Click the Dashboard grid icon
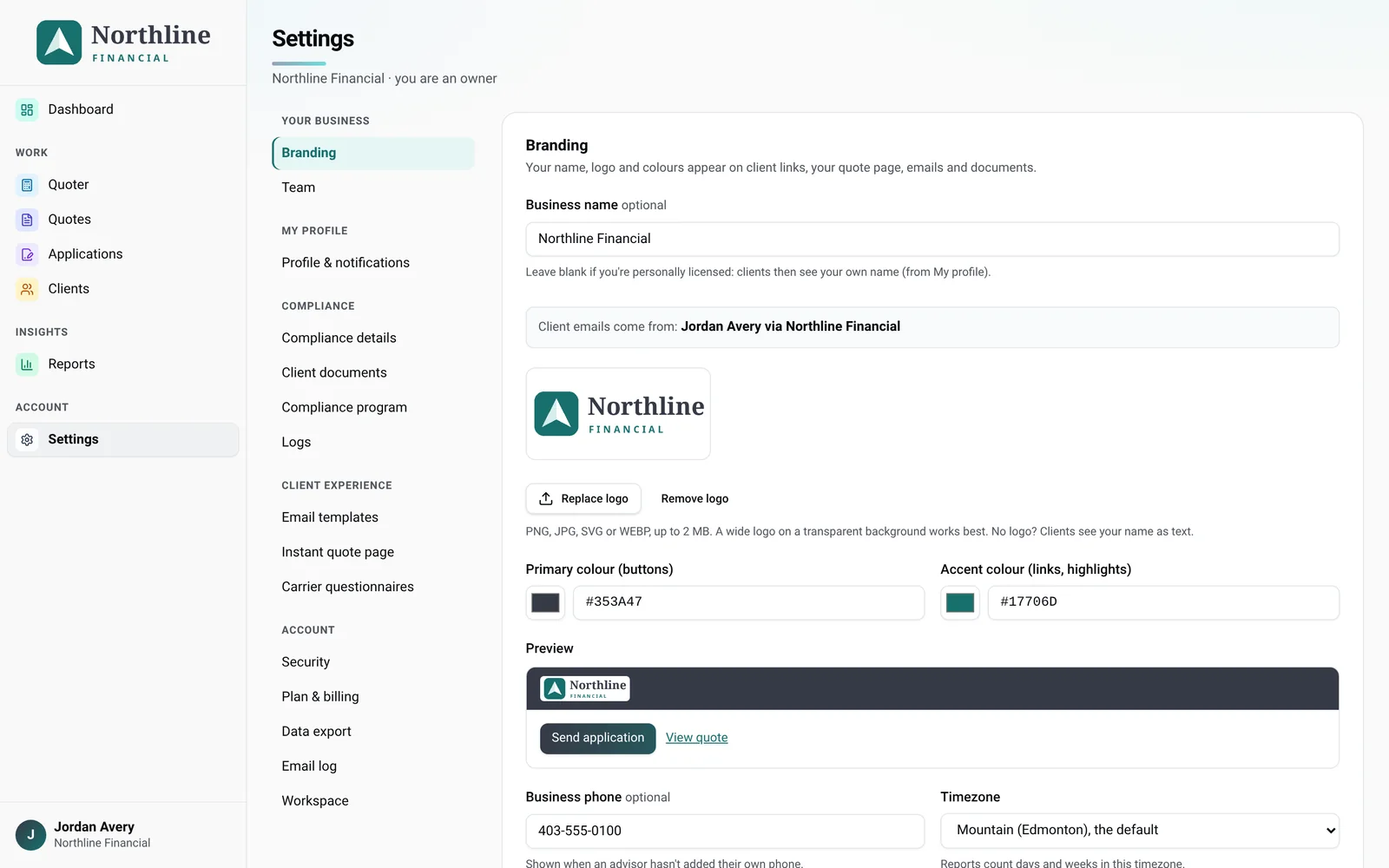Screen dimensions: 1389x868 coord(27,109)
